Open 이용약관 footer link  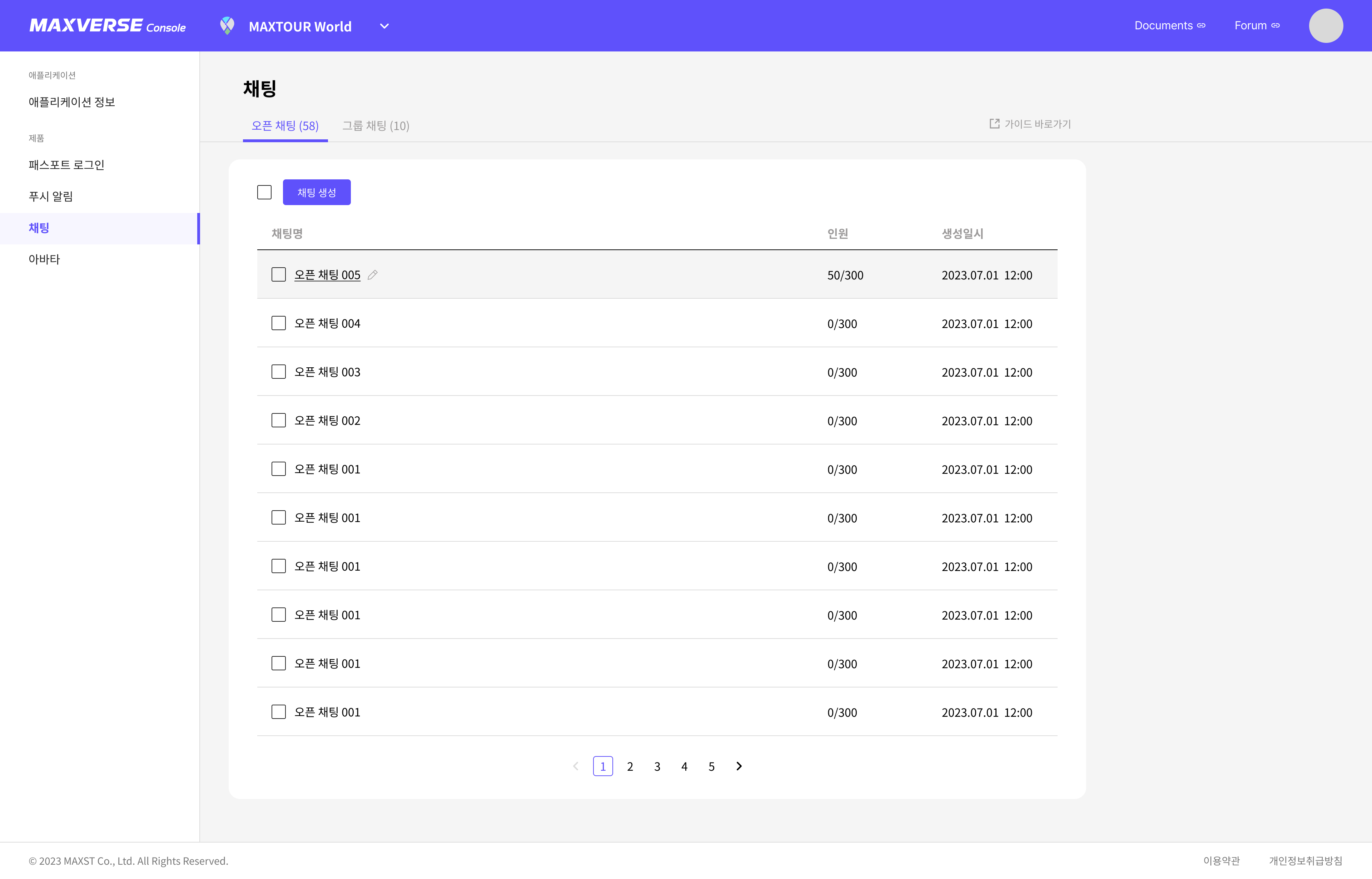(1221, 861)
